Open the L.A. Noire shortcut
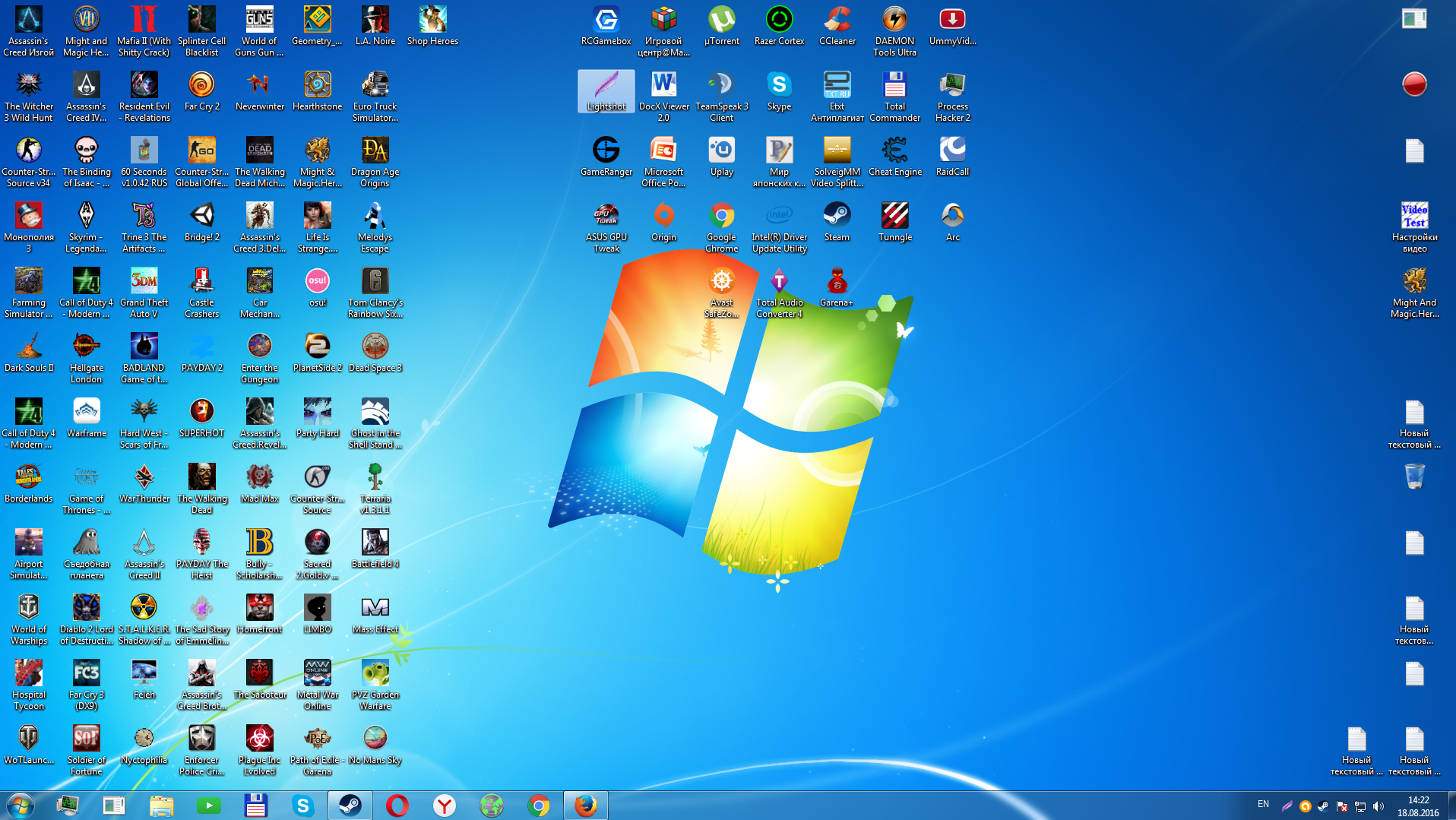This screenshot has width=1456, height=820. (375, 26)
